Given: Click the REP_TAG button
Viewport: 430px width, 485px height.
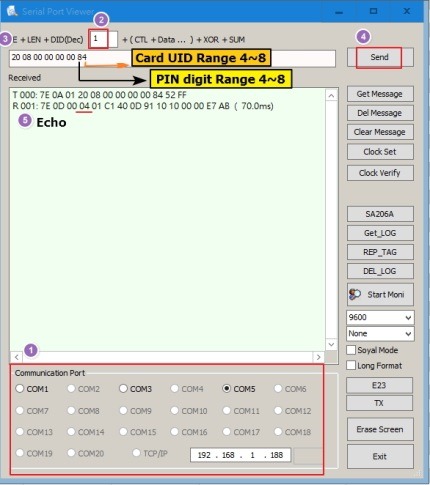Looking at the screenshot, I should point(380,252).
